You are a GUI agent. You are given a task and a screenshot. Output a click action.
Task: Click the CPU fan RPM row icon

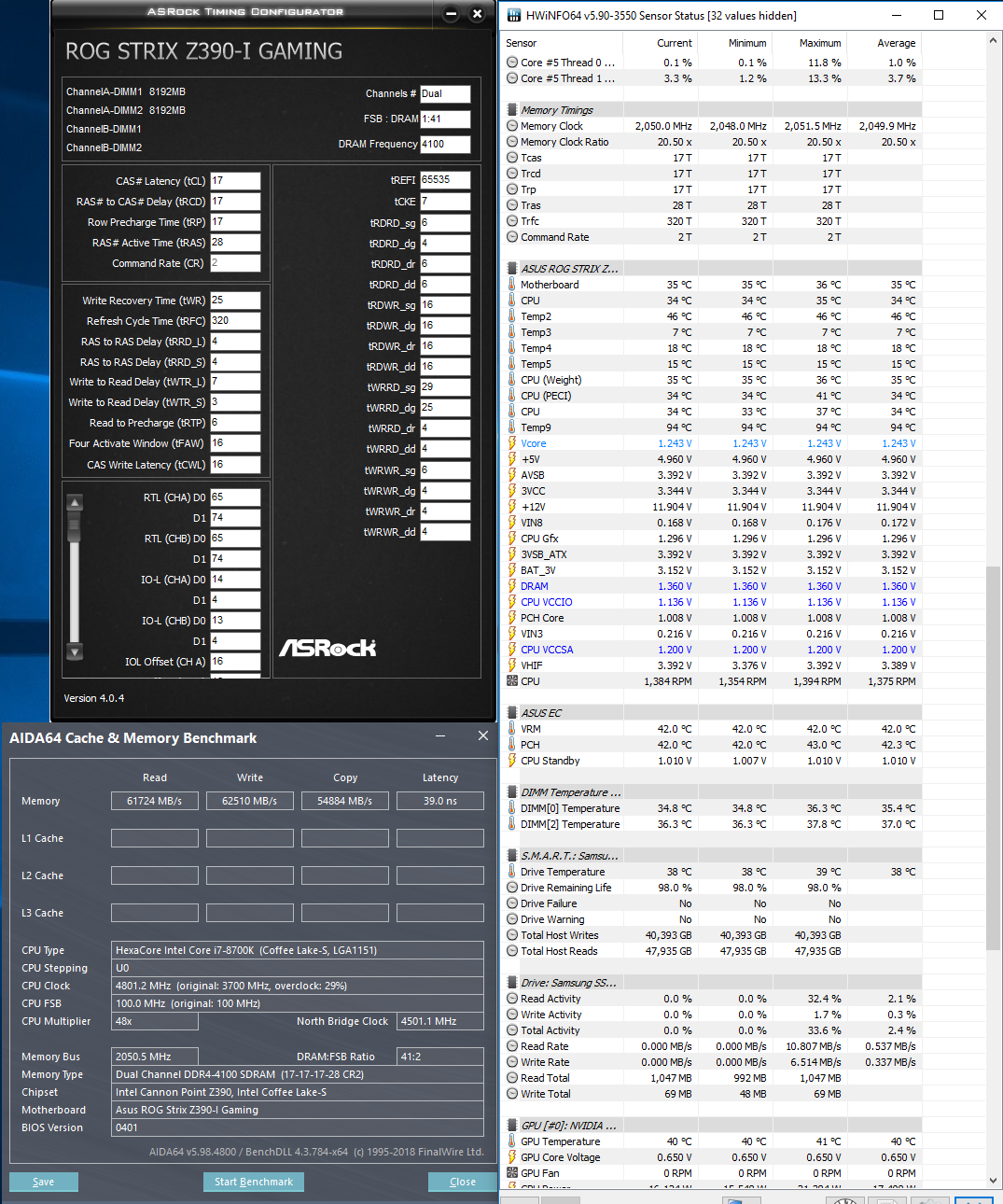click(x=512, y=681)
